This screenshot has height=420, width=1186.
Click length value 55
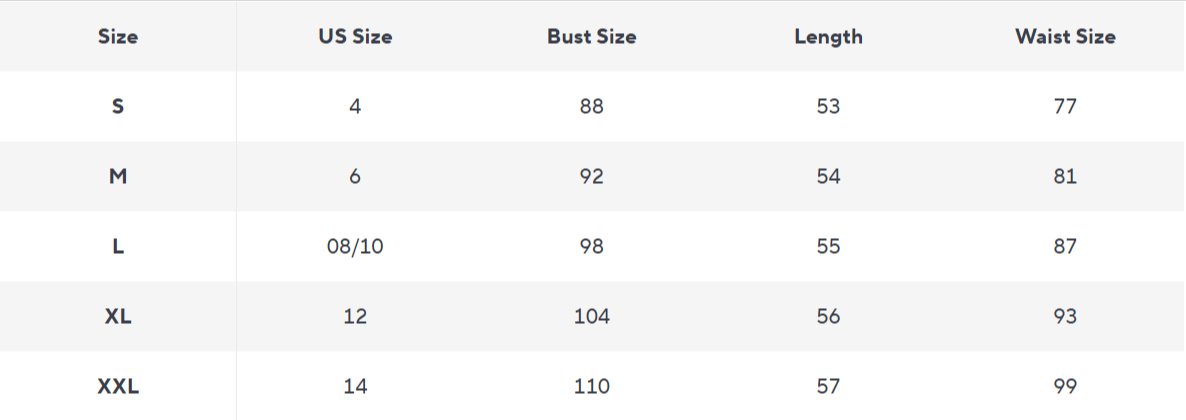pyautogui.click(x=828, y=246)
